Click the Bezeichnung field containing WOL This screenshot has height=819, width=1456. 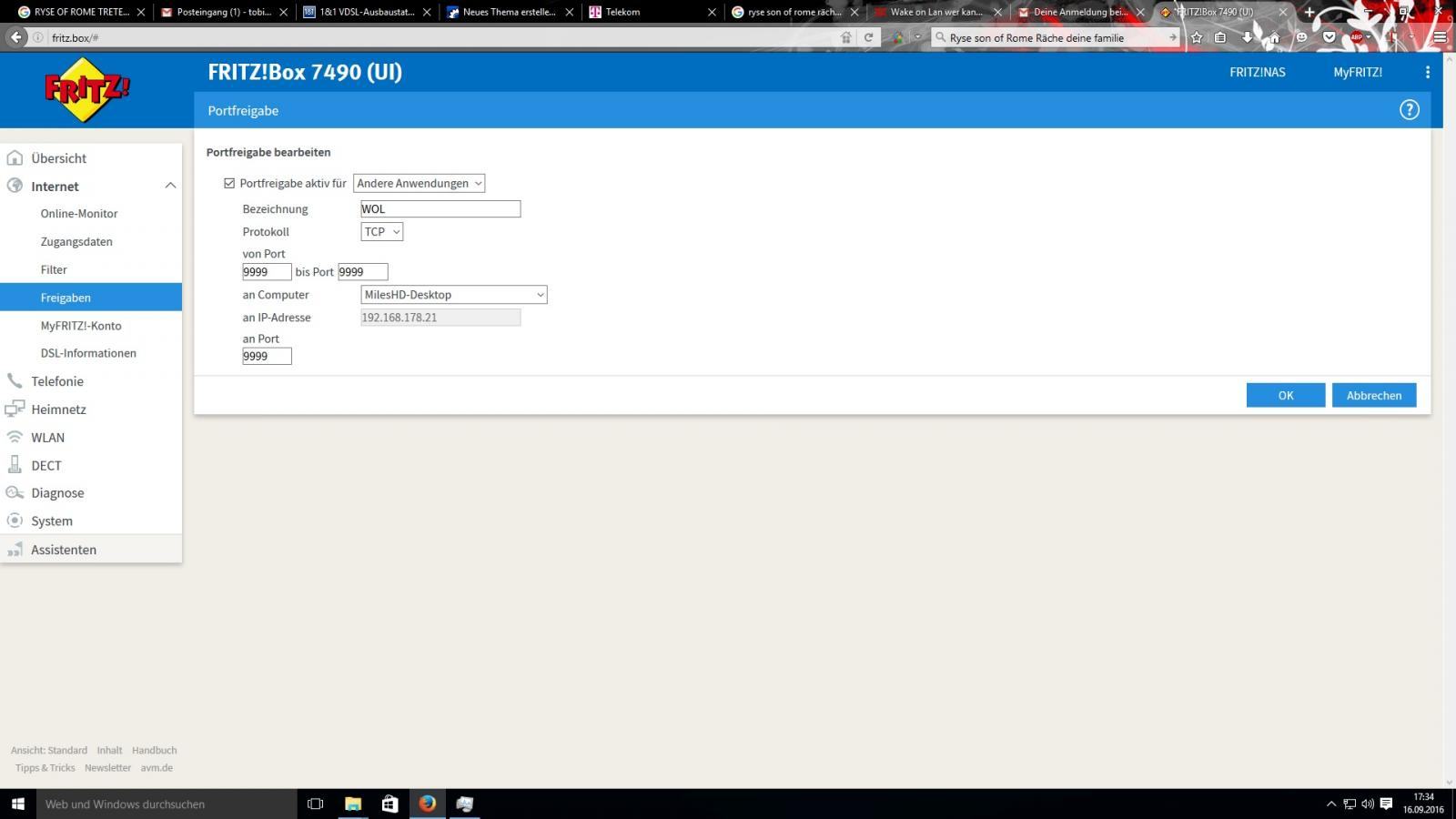[440, 208]
